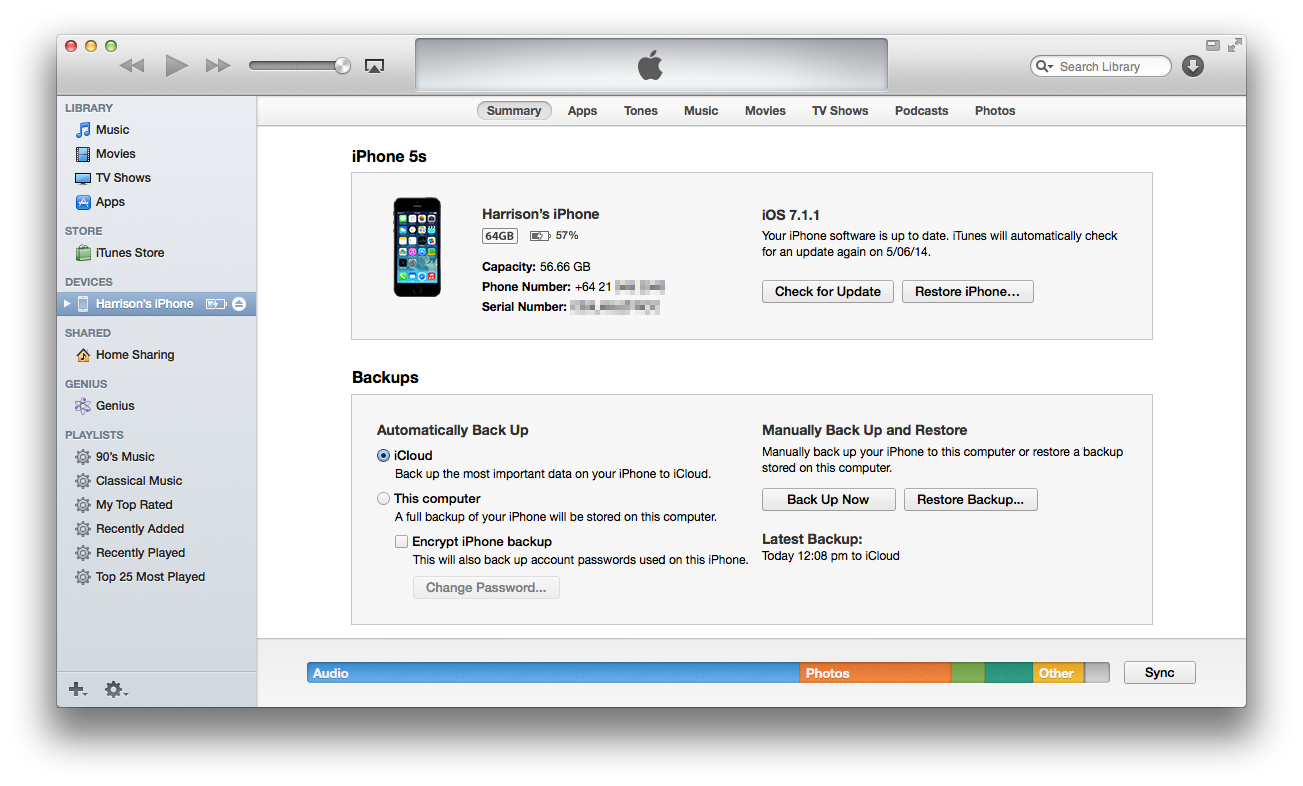Open Home Sharing from sidebar
This screenshot has height=786, width=1303.
(x=134, y=355)
